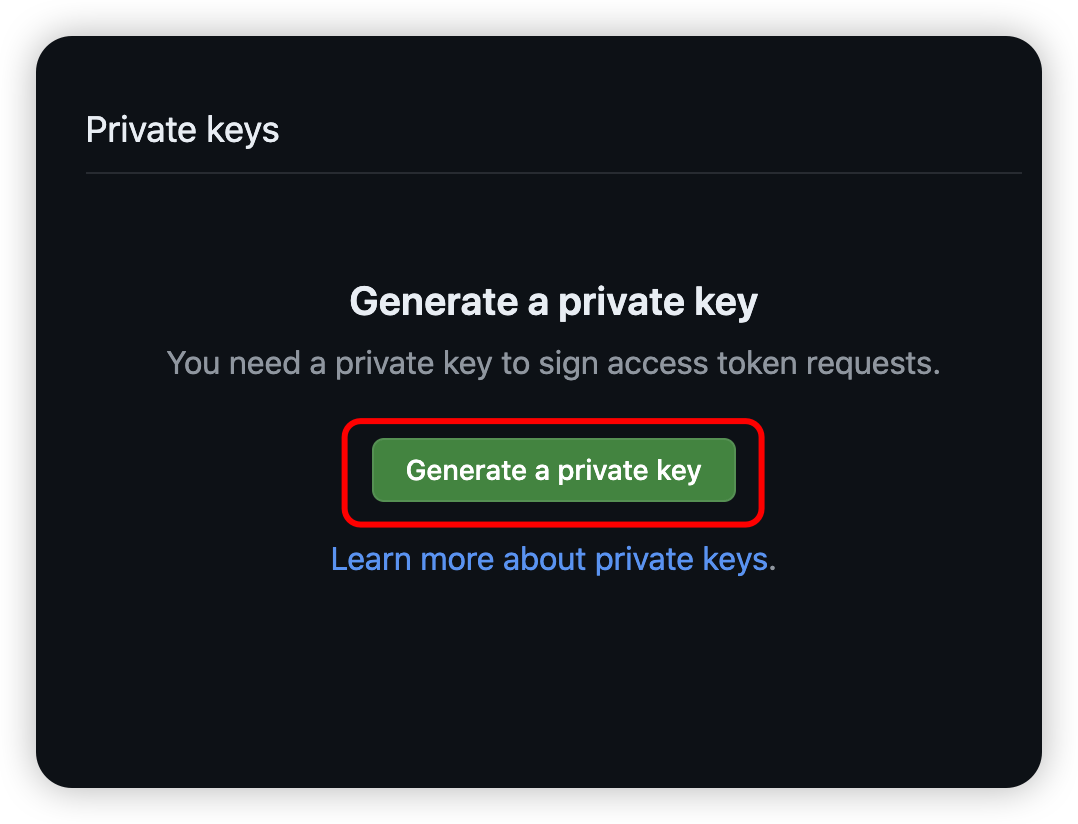Open the Learn more about private keys link
Image resolution: width=1078 pixels, height=824 pixels.
click(x=549, y=559)
